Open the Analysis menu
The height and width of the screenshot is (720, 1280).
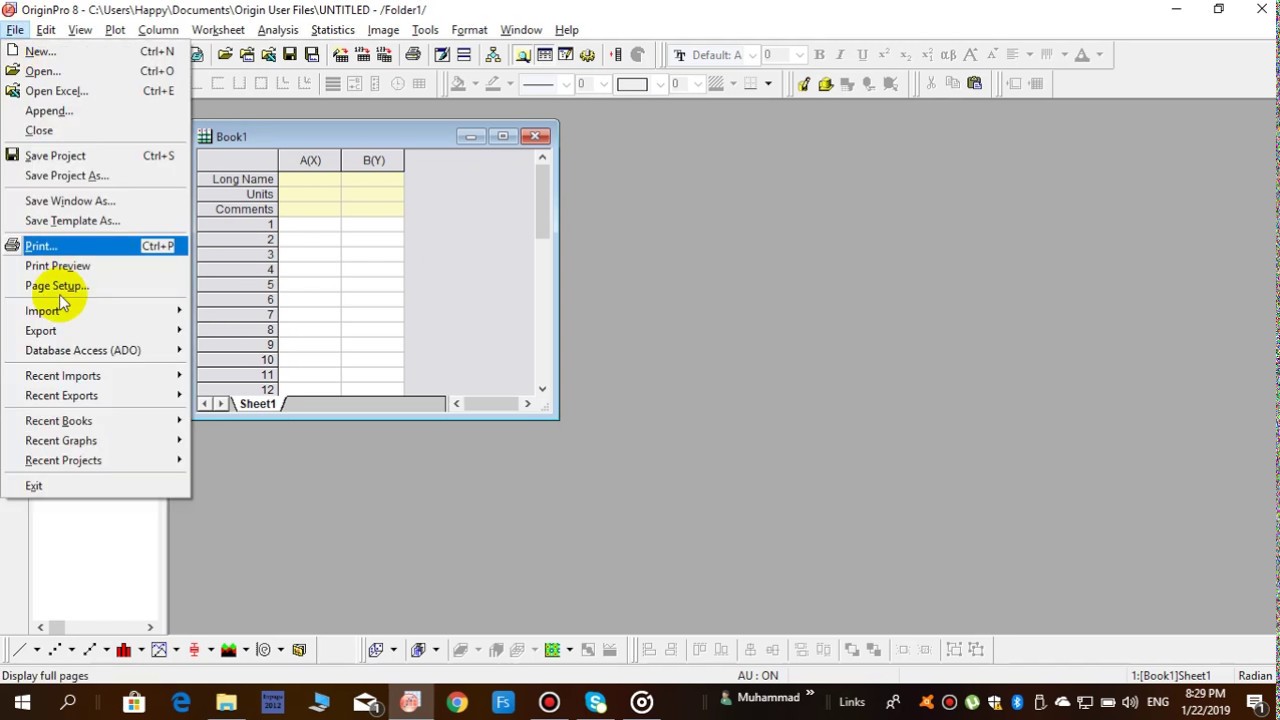[x=278, y=30]
